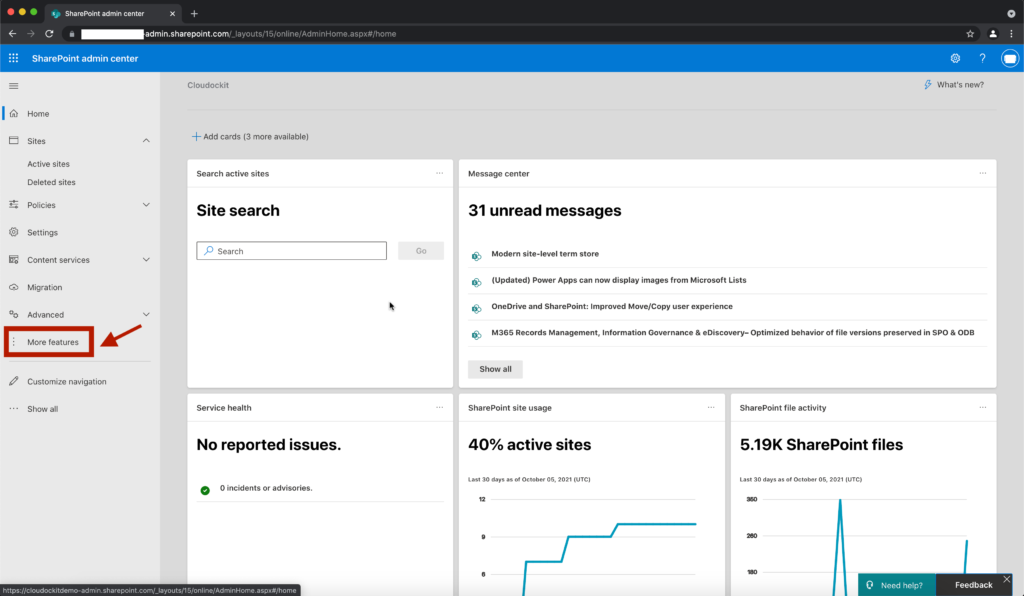The image size is (1024, 596).
Task: Open the account profile avatar
Action: pos(1010,58)
